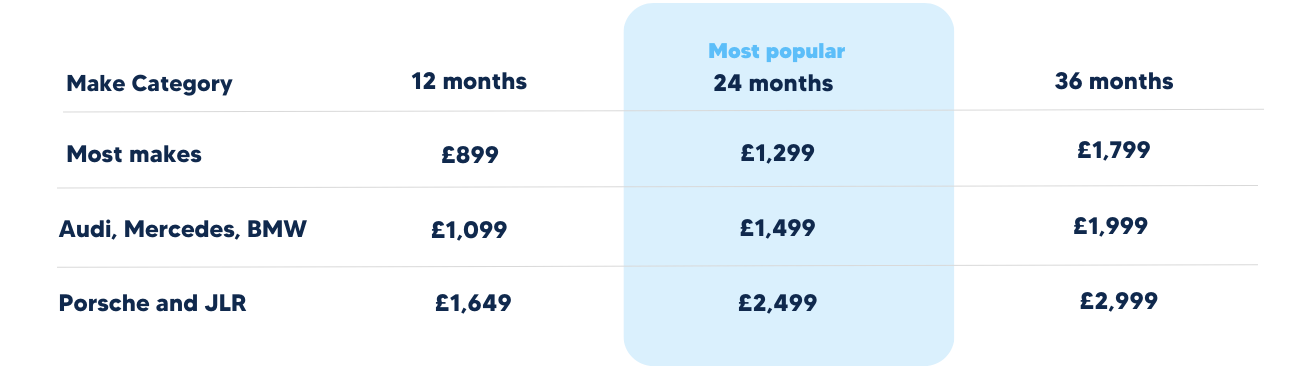This screenshot has height=367, width=1311.
Task: Click the Porsche and JLR row label
Action: click(x=153, y=303)
